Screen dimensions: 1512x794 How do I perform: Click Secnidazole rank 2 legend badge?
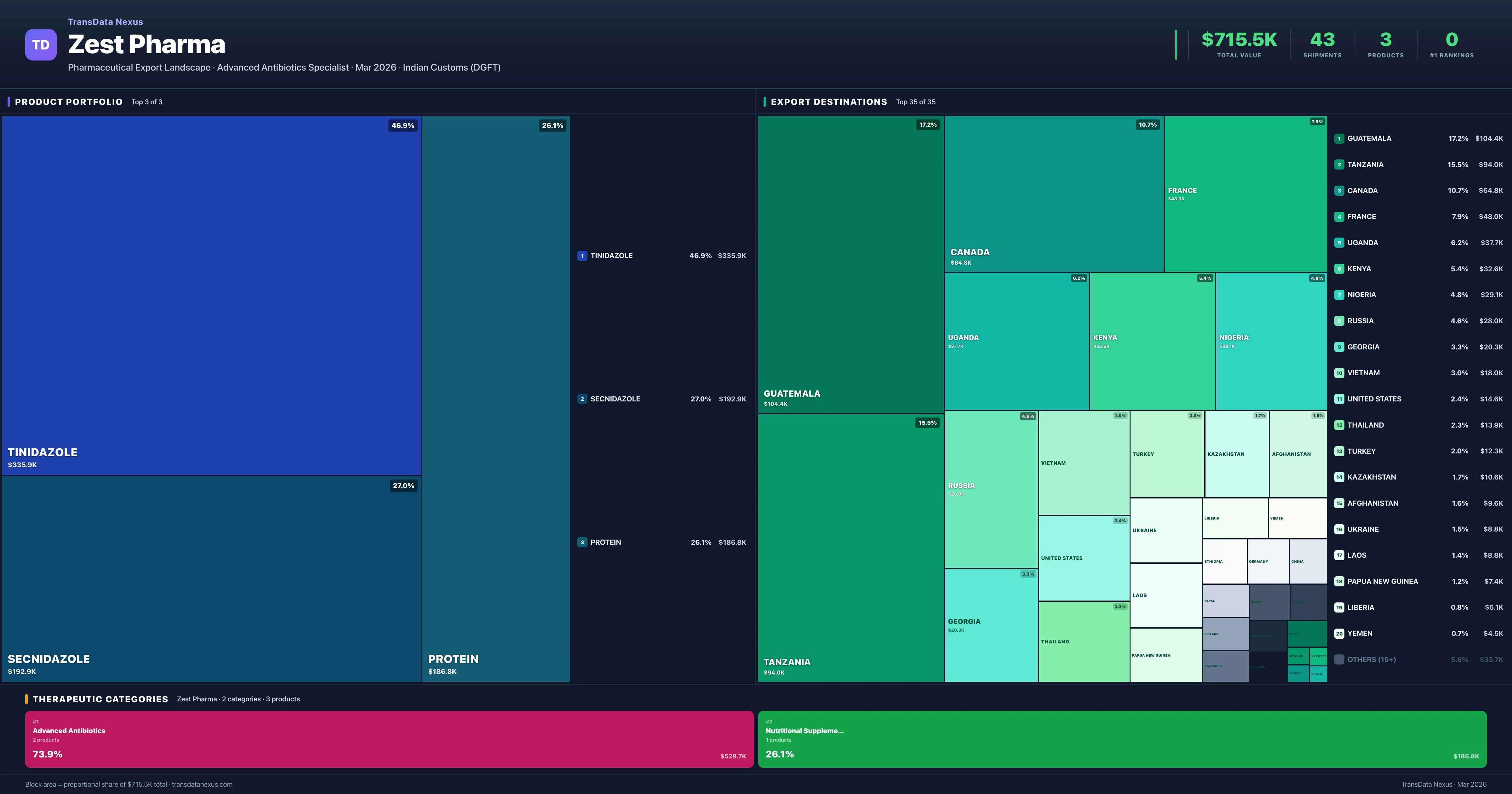[582, 399]
